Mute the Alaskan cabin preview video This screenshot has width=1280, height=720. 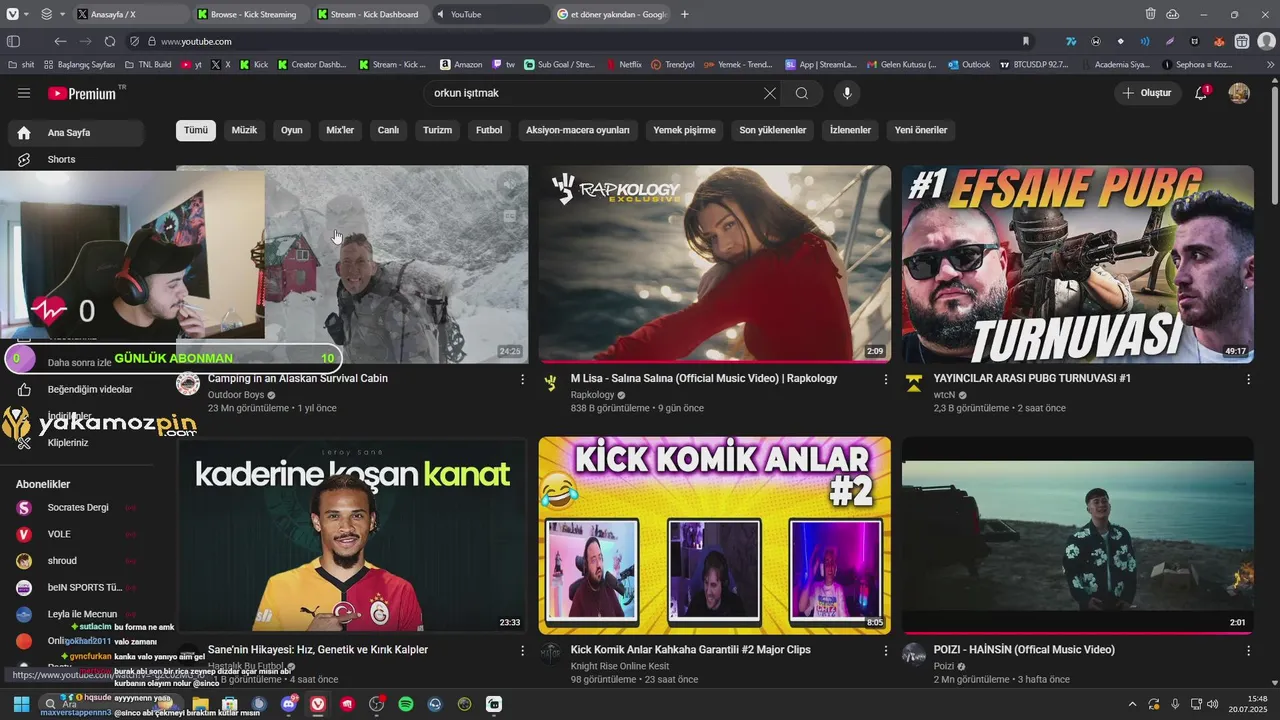click(510, 184)
